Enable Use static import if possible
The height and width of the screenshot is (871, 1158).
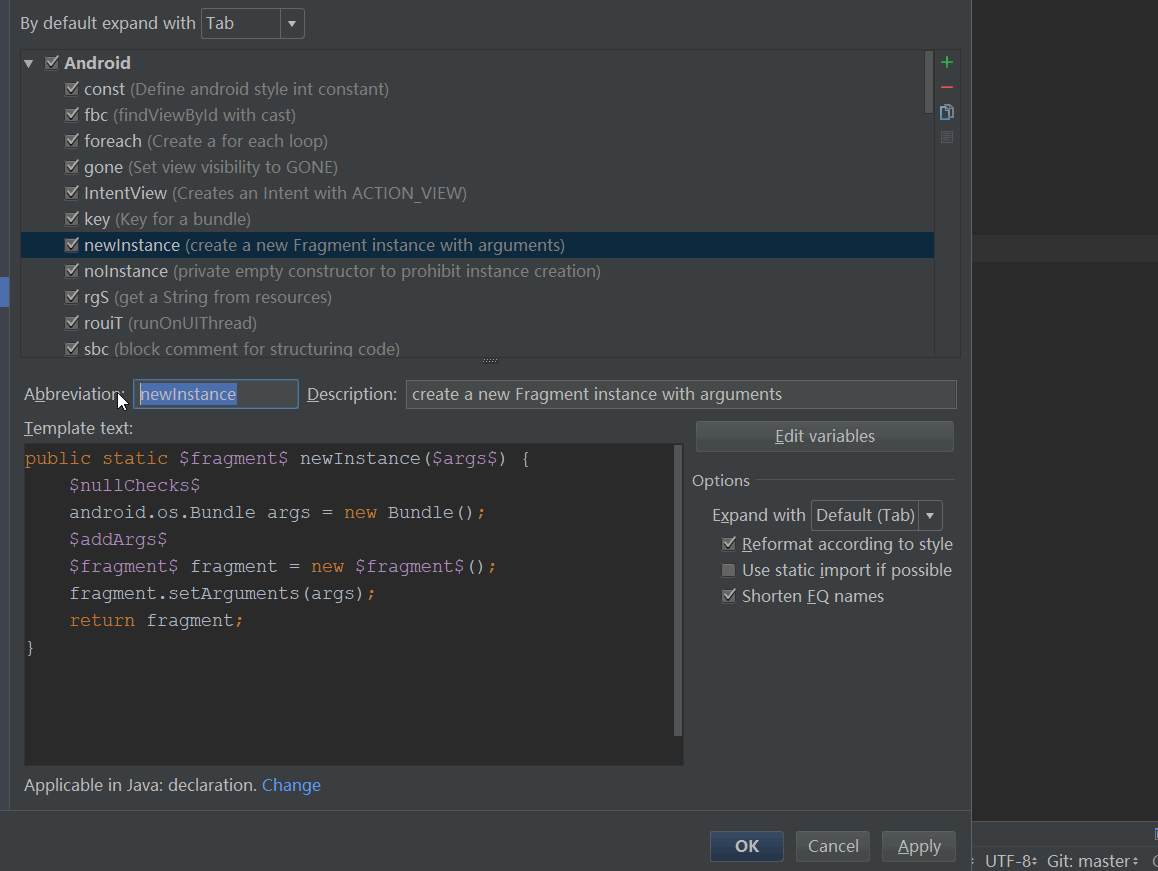(x=729, y=570)
